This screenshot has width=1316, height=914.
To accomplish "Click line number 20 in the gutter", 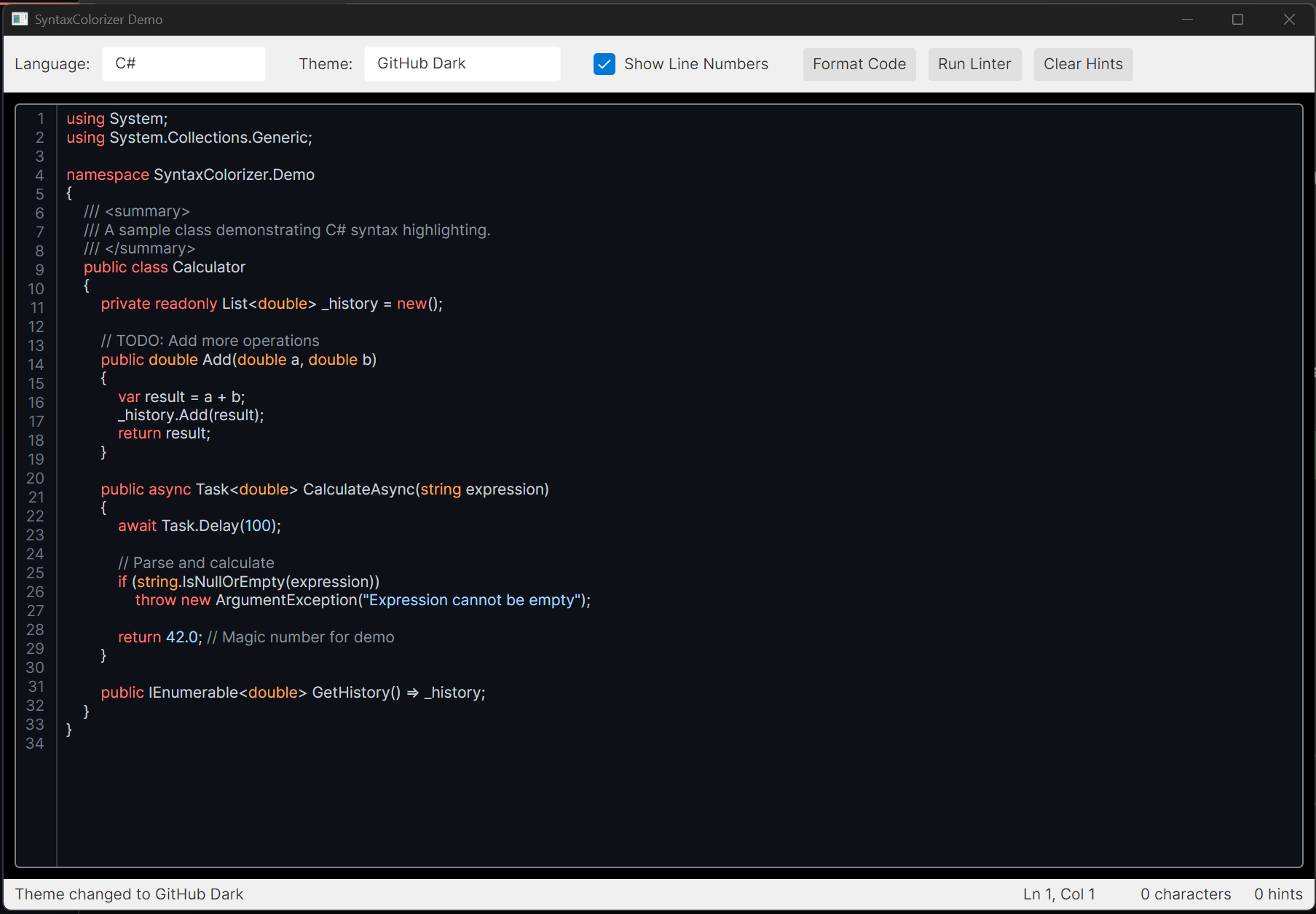I will [x=36, y=478].
